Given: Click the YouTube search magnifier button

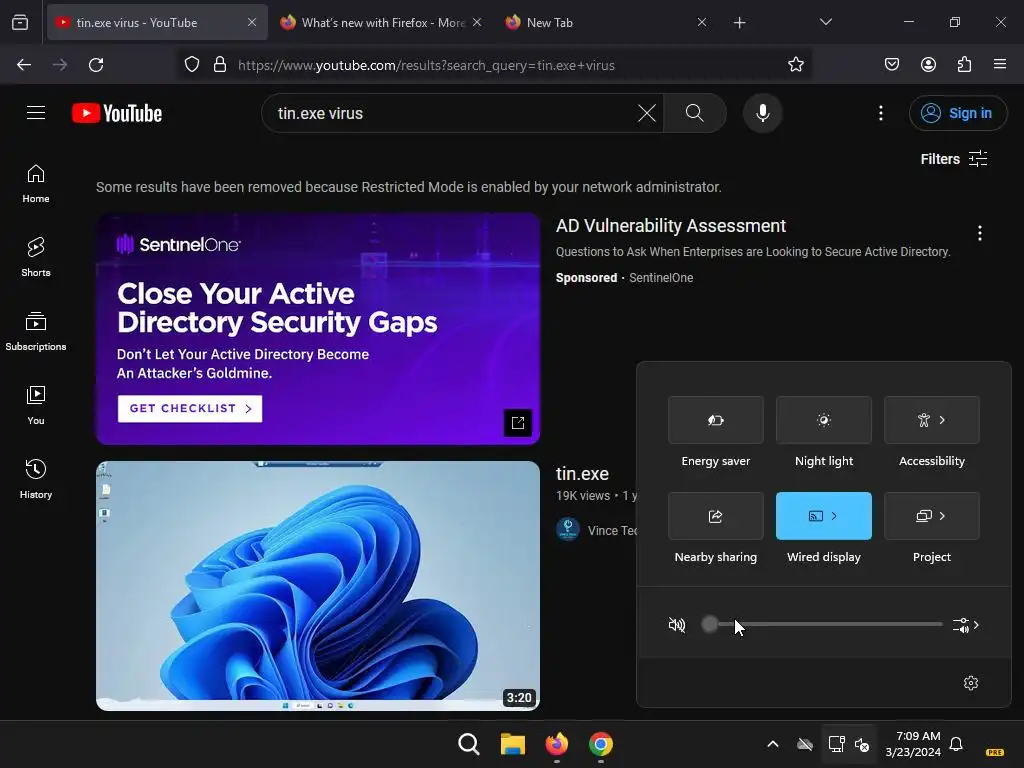Looking at the screenshot, I should pos(695,113).
